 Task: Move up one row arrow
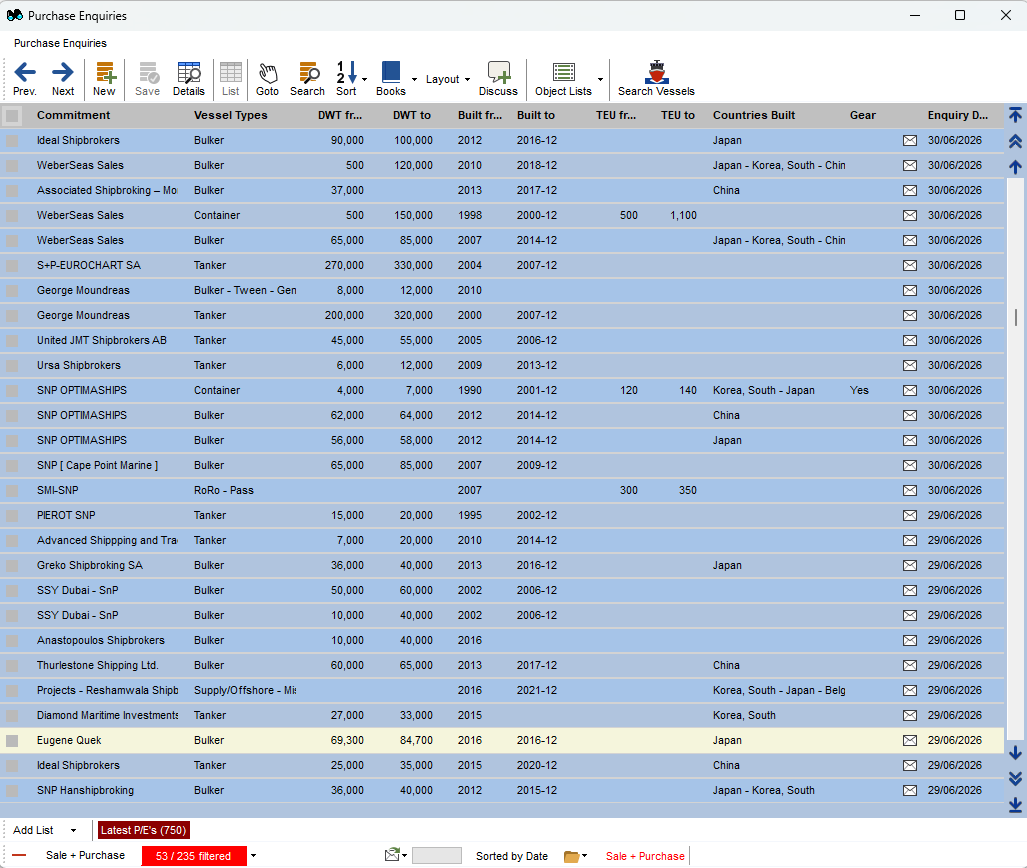[x=1015, y=167]
